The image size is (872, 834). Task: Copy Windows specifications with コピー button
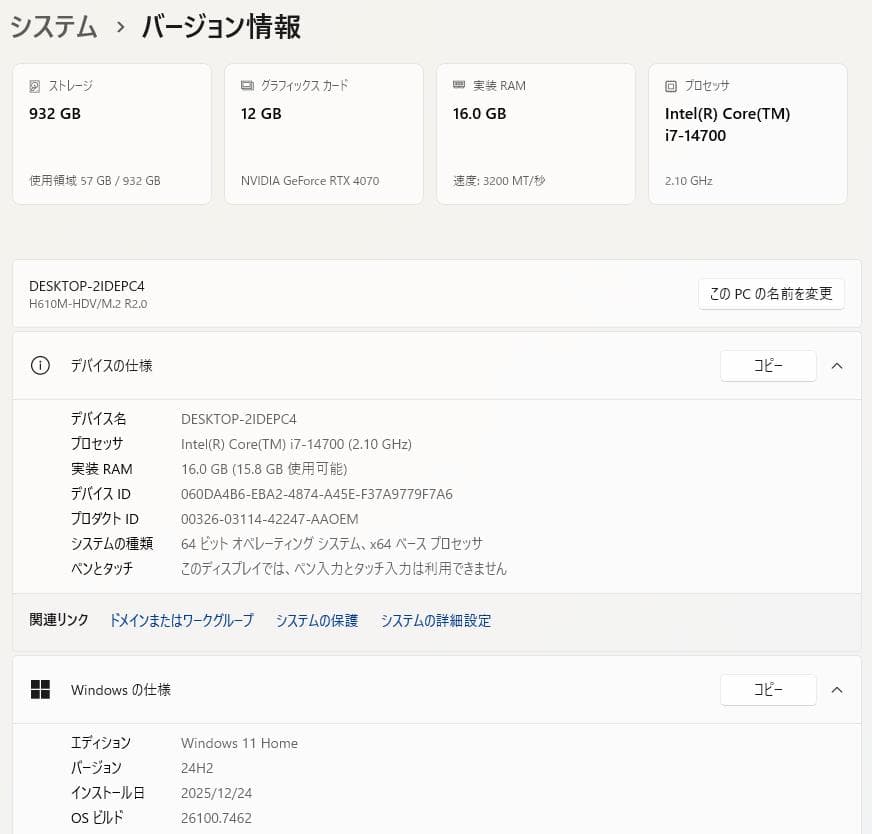(x=769, y=690)
